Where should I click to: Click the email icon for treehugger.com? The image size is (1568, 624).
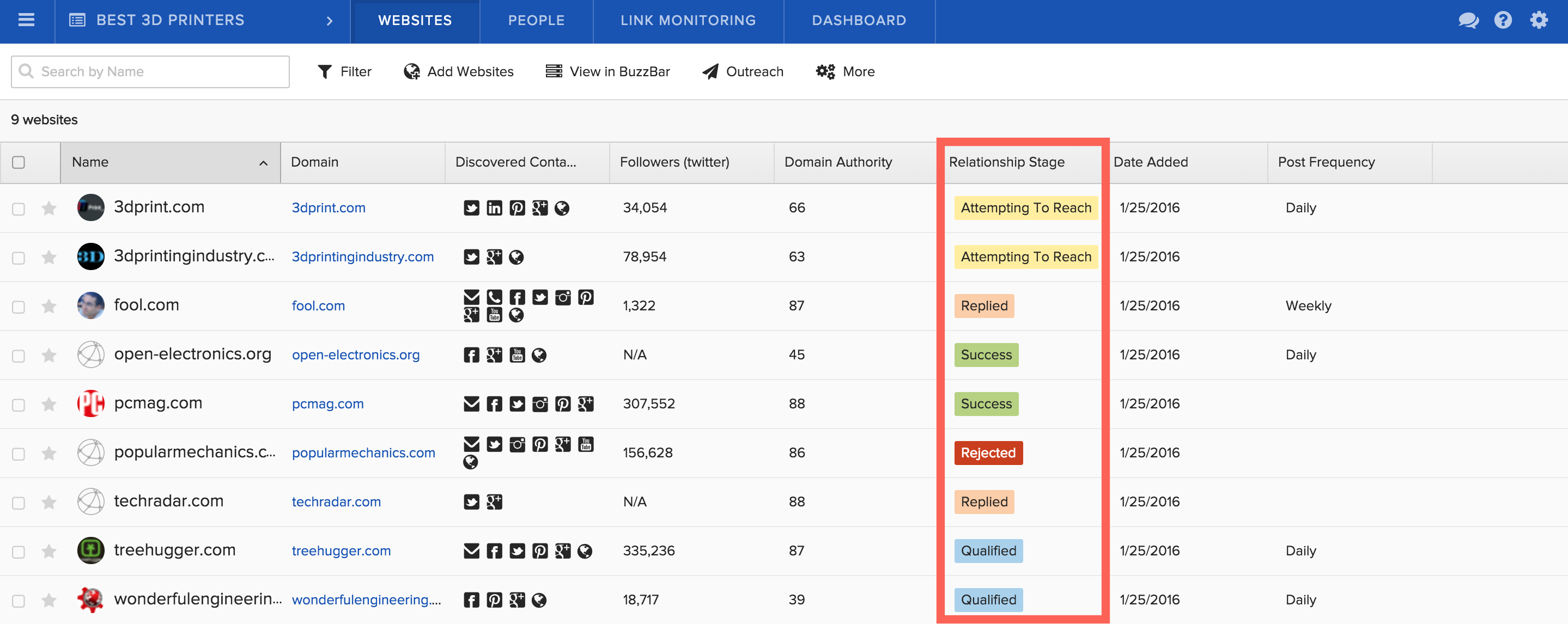click(x=471, y=551)
